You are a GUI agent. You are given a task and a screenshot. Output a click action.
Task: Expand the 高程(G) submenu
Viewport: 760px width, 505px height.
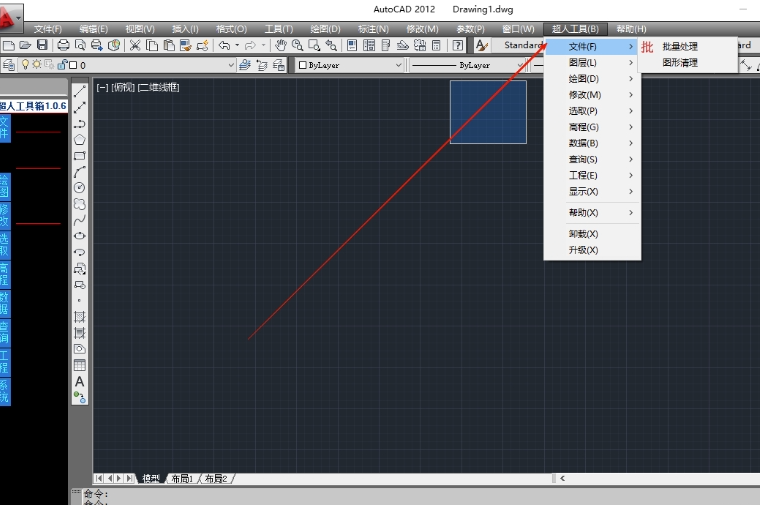pos(592,127)
